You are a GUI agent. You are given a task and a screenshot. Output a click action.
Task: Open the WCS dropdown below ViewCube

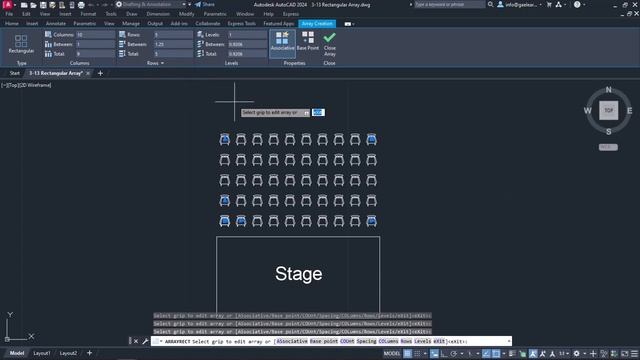608,147
